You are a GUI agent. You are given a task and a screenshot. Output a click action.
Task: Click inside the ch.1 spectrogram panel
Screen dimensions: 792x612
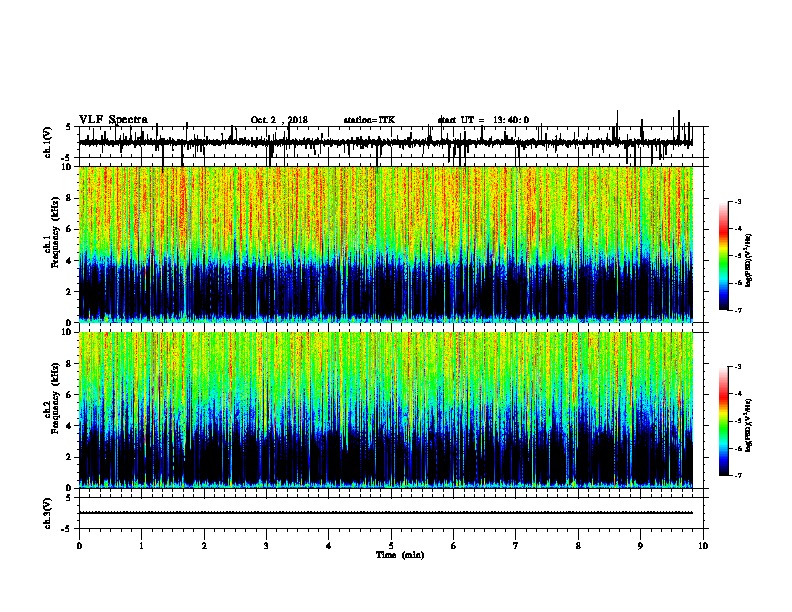coord(385,244)
